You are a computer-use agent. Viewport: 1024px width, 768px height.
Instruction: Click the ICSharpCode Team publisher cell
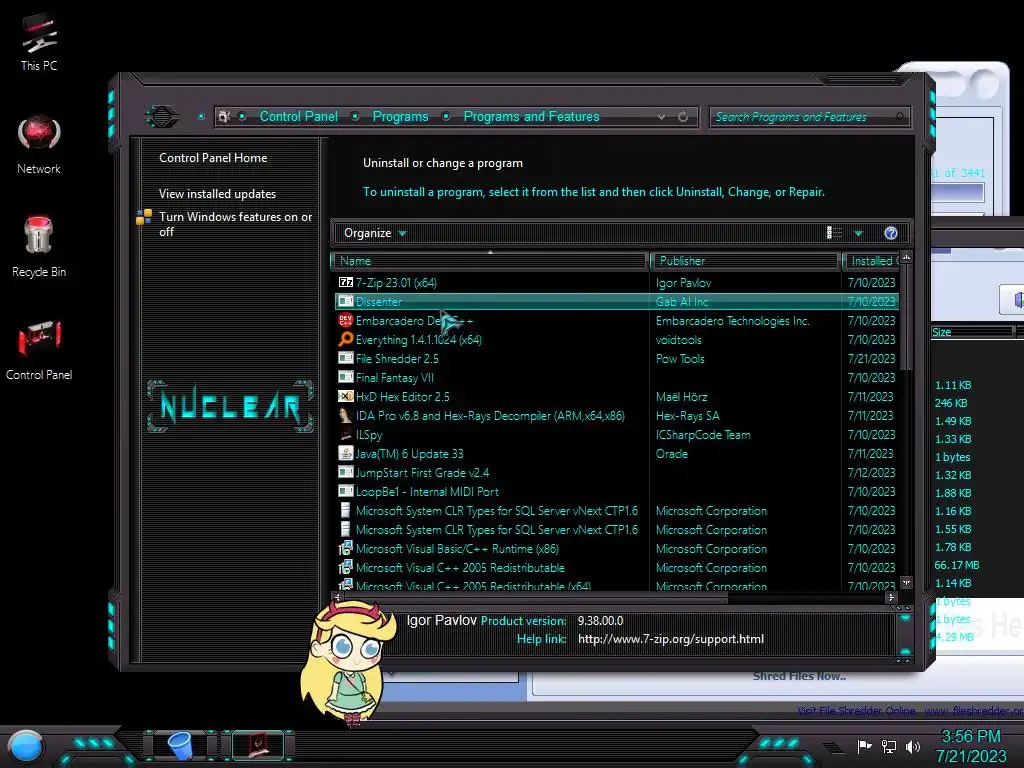coord(703,434)
